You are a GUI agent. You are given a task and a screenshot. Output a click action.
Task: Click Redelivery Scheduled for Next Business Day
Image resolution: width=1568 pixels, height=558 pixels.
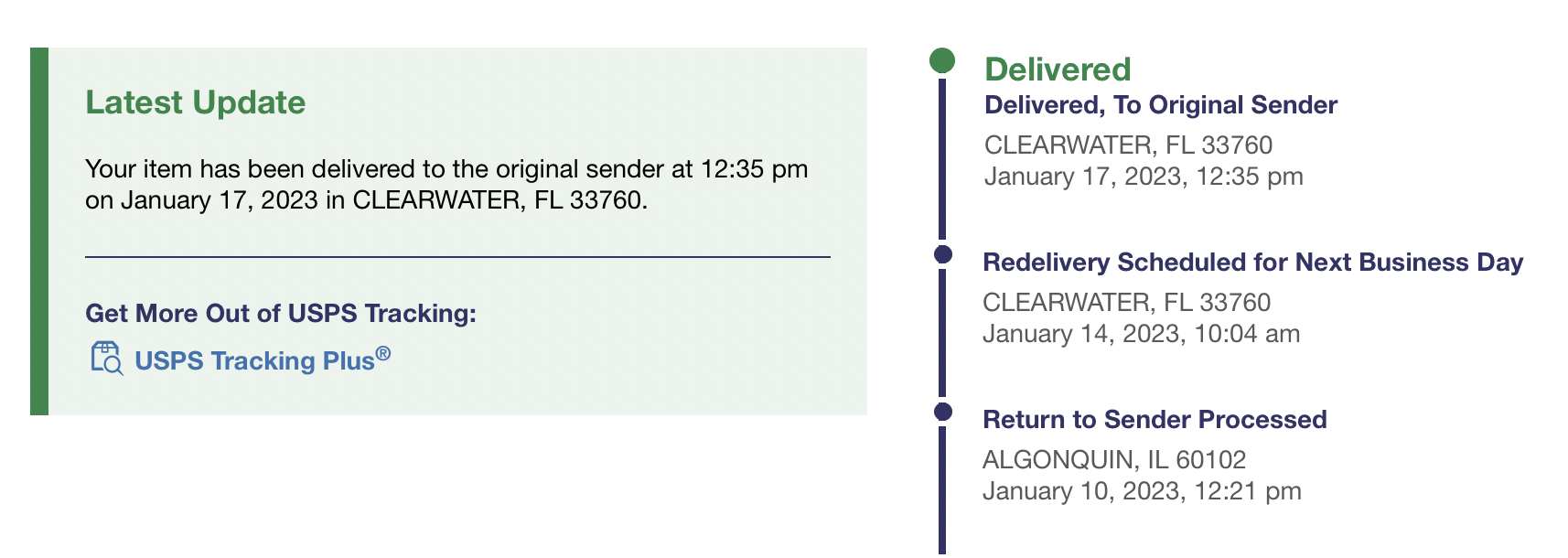click(x=1252, y=263)
